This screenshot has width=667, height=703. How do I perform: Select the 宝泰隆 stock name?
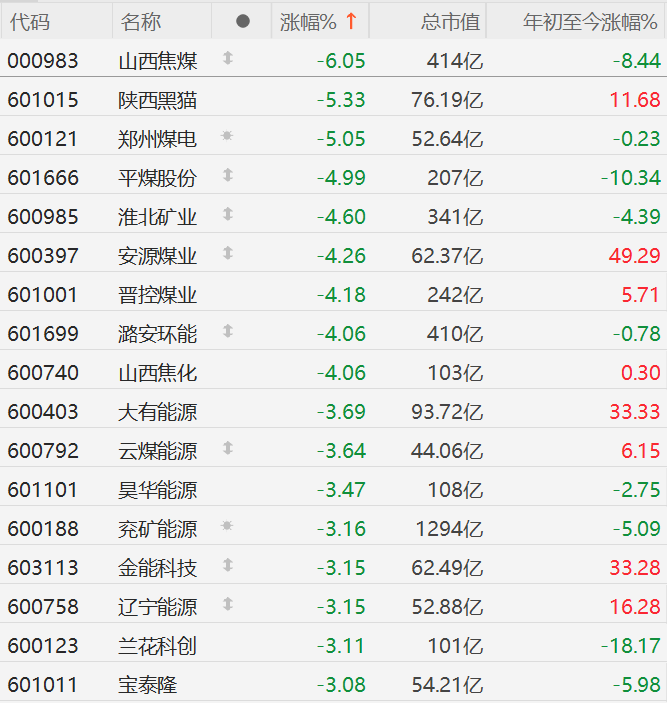(147, 685)
